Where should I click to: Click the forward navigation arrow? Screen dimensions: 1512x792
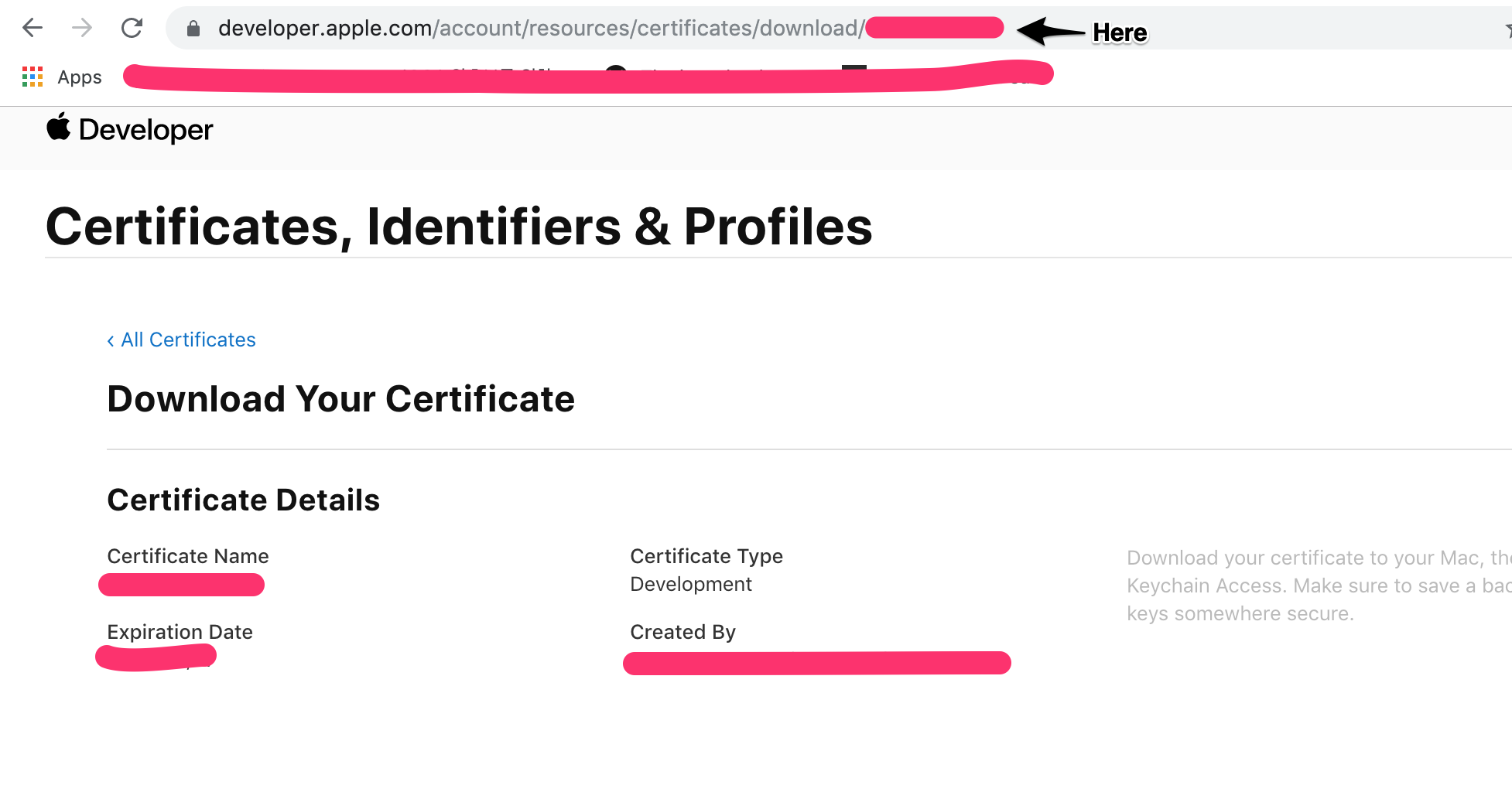pos(81,28)
